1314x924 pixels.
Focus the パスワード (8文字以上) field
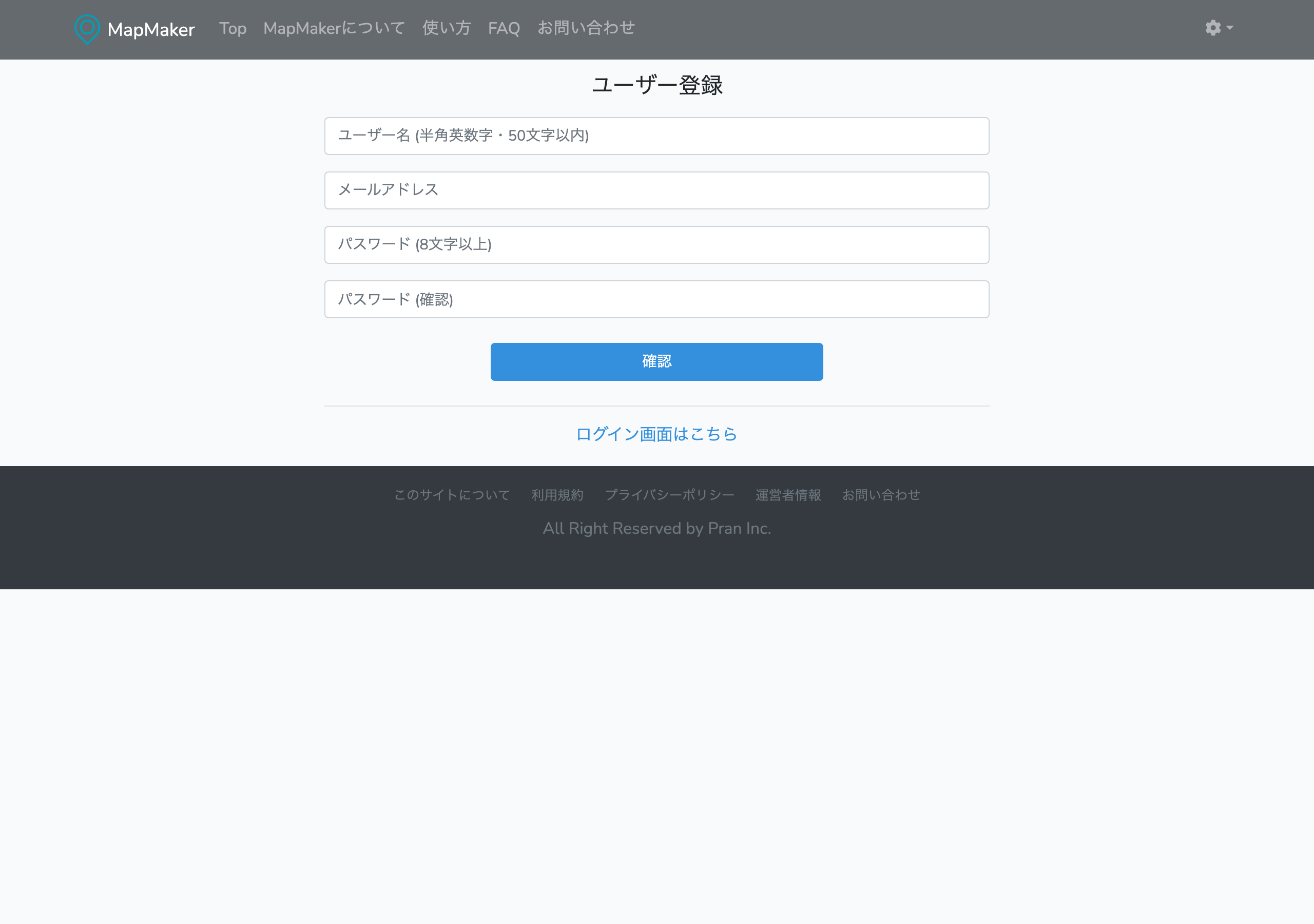[656, 245]
